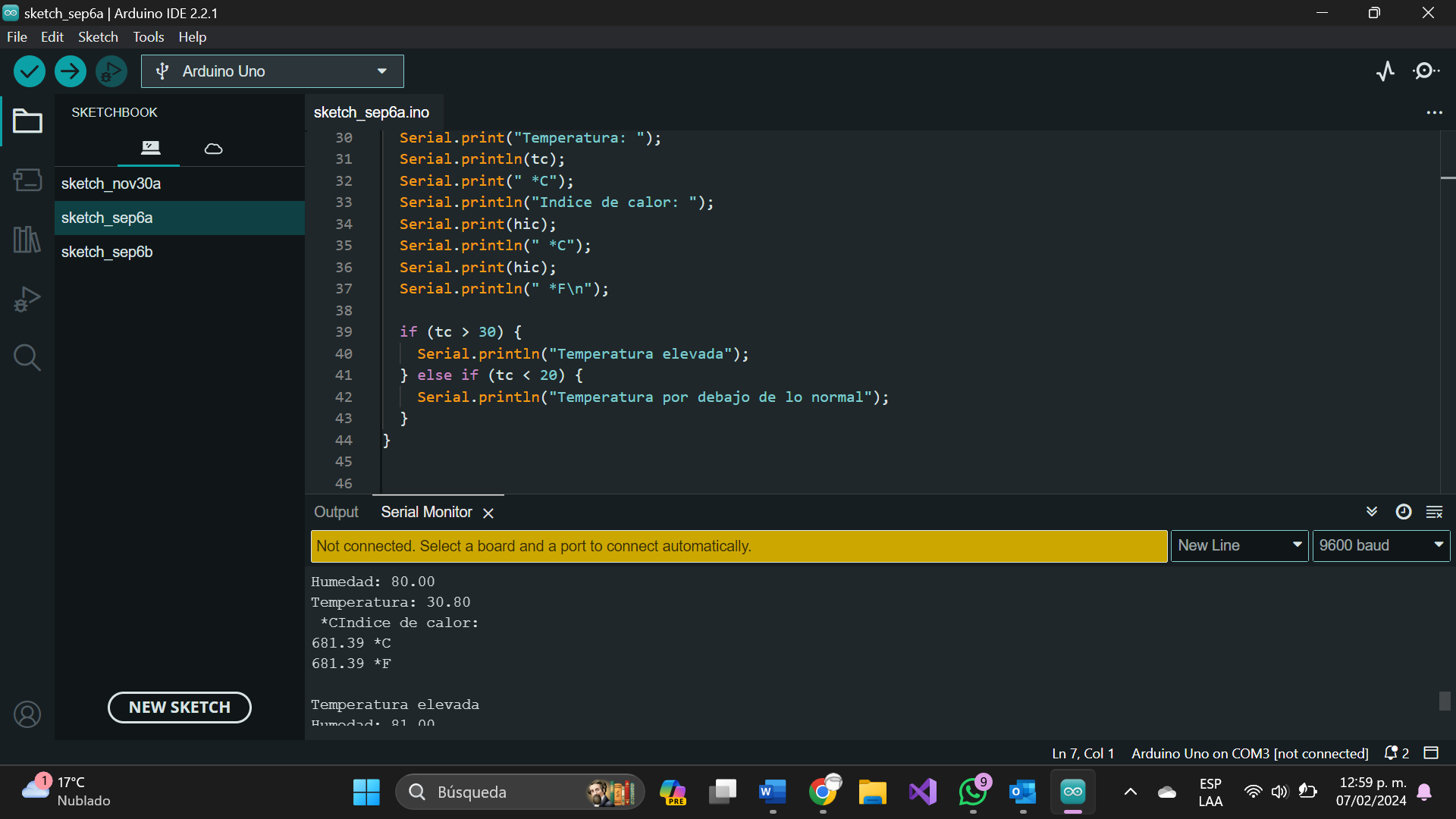Open the New Line ending dropdown
The width and height of the screenshot is (1456, 819).
tap(1239, 546)
